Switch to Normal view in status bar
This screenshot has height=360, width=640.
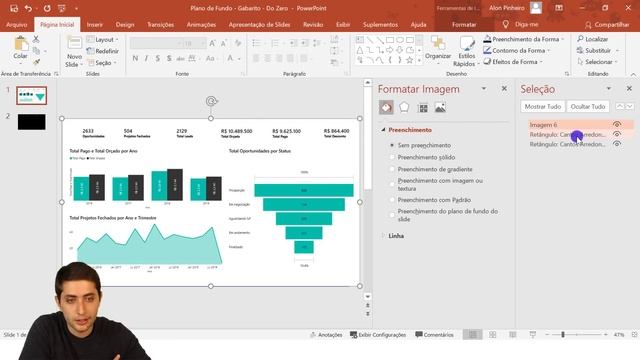(x=473, y=335)
